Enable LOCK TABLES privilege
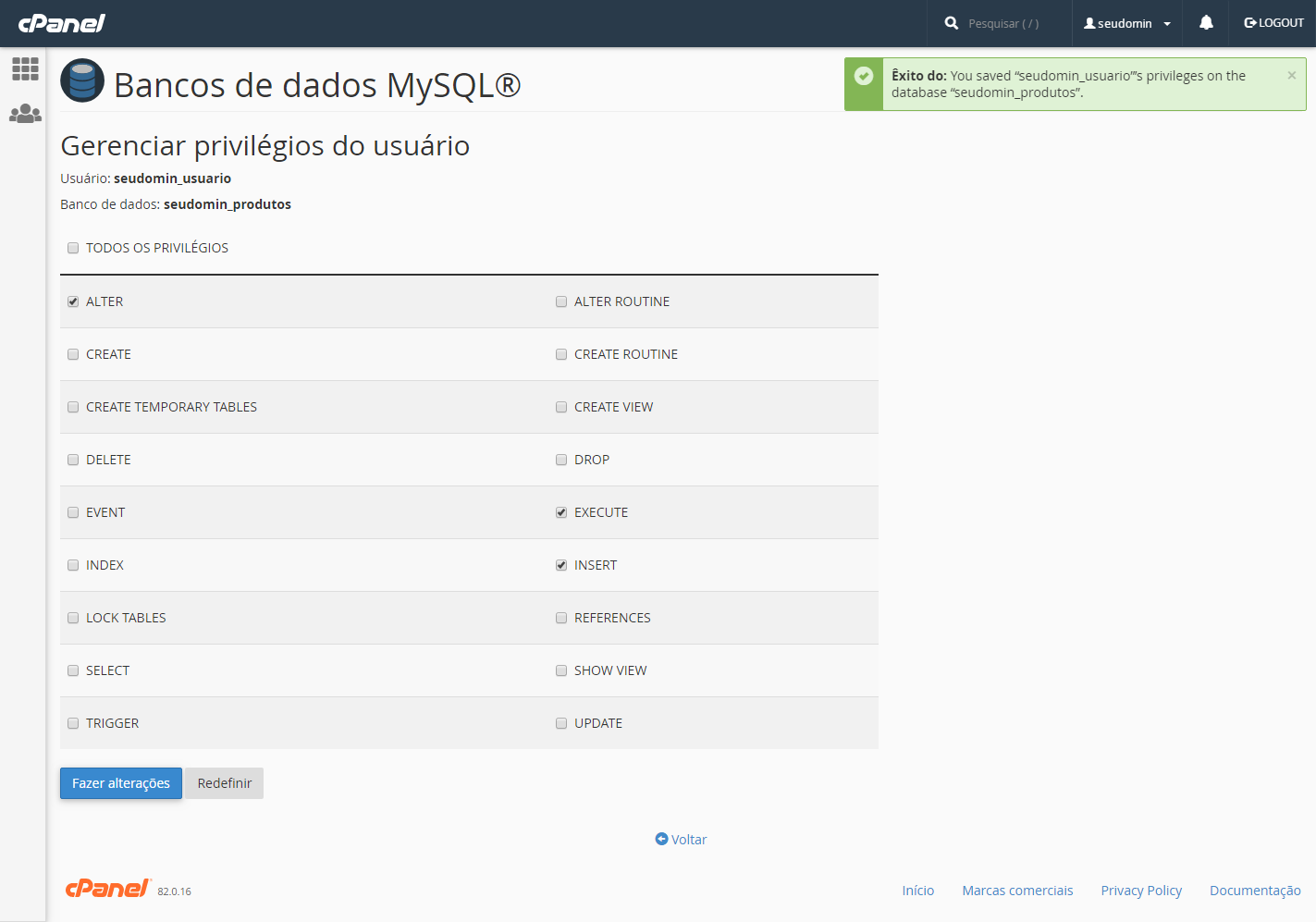This screenshot has width=1316, height=922. [x=73, y=618]
